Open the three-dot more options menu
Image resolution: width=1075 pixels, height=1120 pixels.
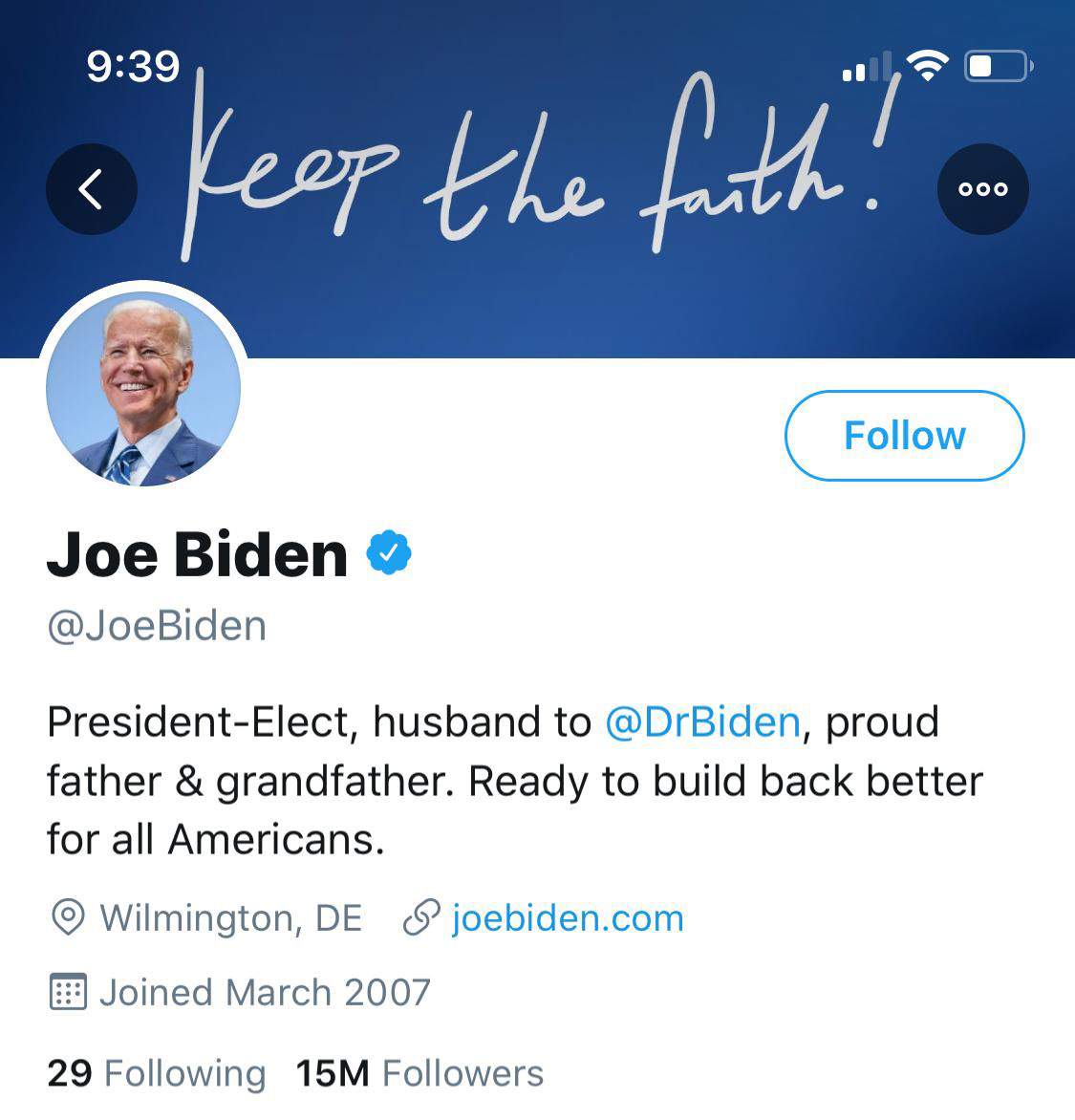pyautogui.click(x=983, y=189)
